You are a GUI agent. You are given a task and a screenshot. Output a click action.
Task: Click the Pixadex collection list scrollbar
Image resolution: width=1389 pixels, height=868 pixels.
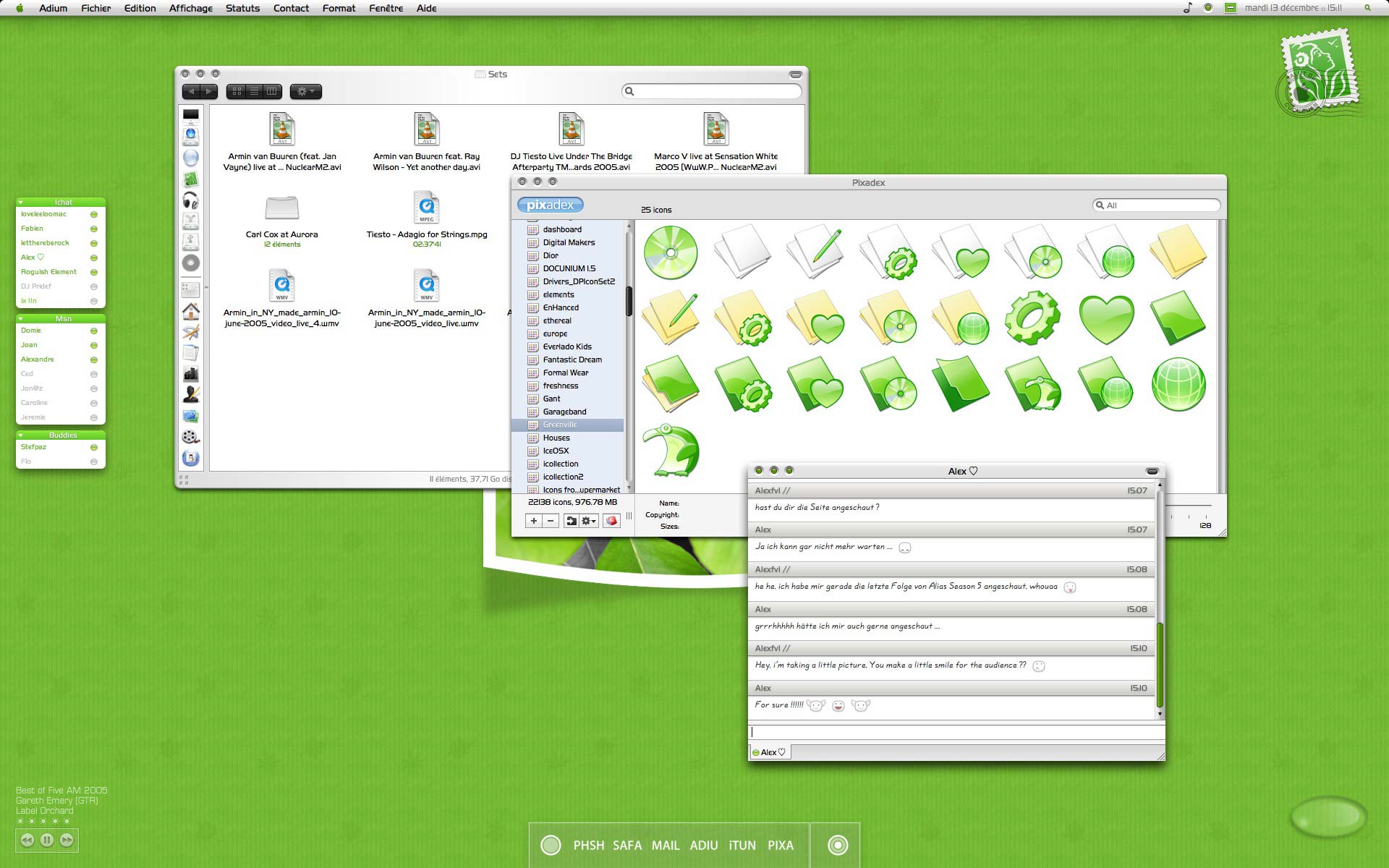629,300
